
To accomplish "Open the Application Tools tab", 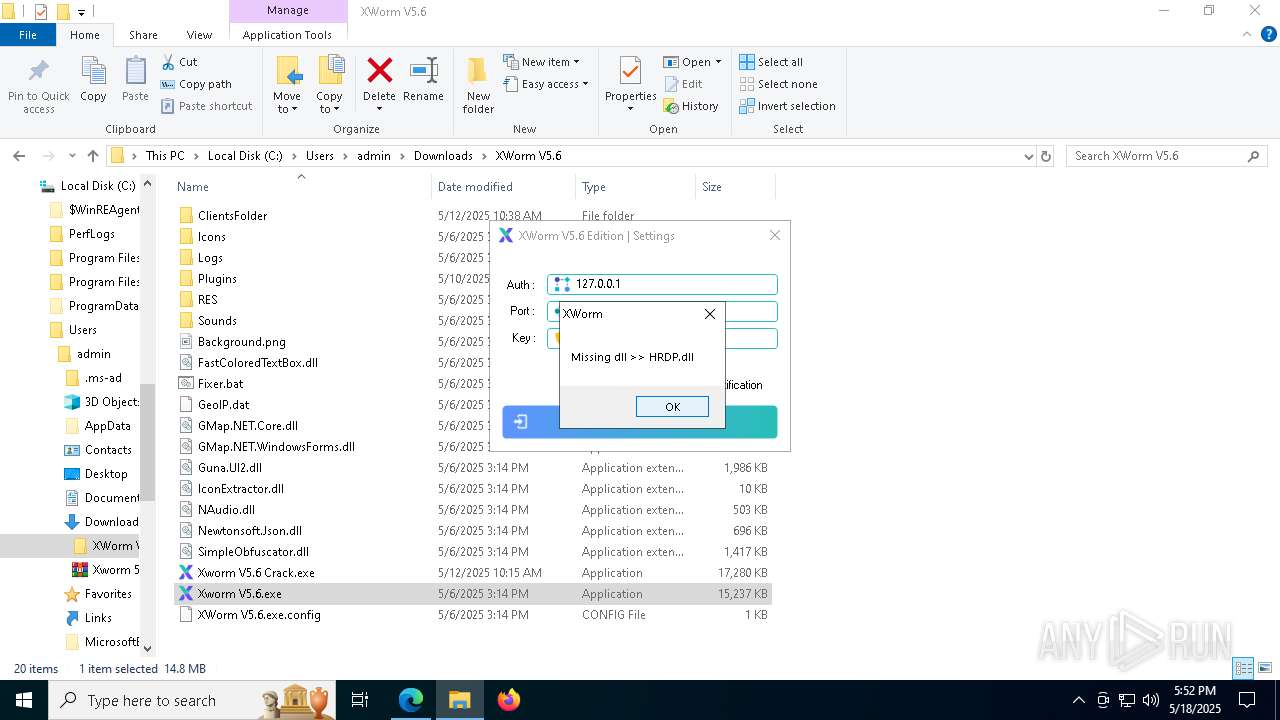I will click(287, 34).
